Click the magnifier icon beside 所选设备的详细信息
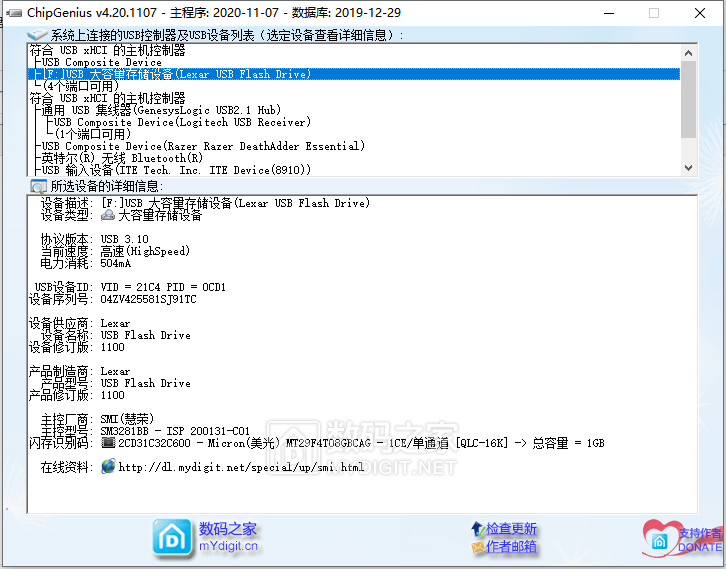726x569 pixels. [38, 186]
